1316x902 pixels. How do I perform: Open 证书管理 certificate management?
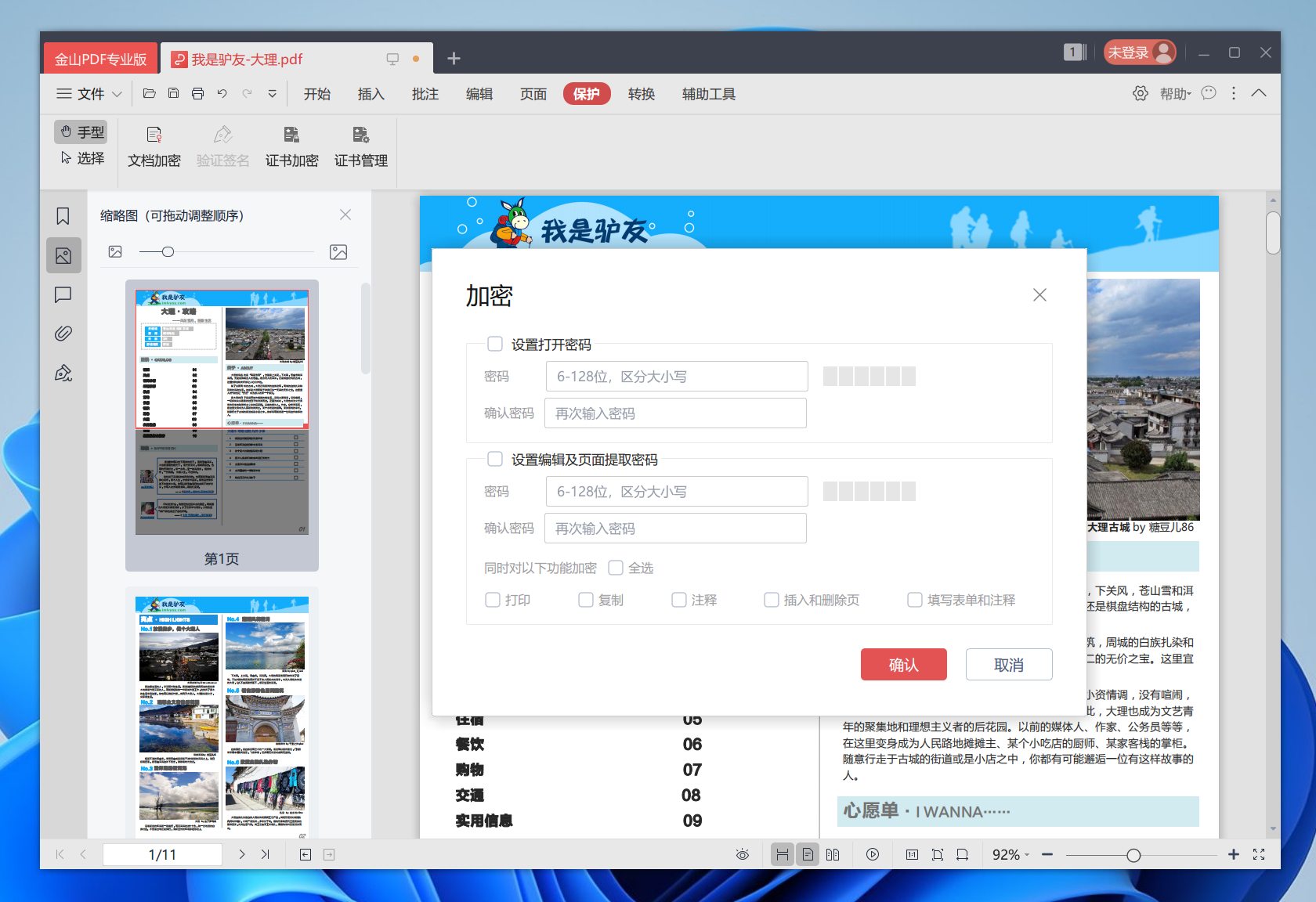coord(360,147)
